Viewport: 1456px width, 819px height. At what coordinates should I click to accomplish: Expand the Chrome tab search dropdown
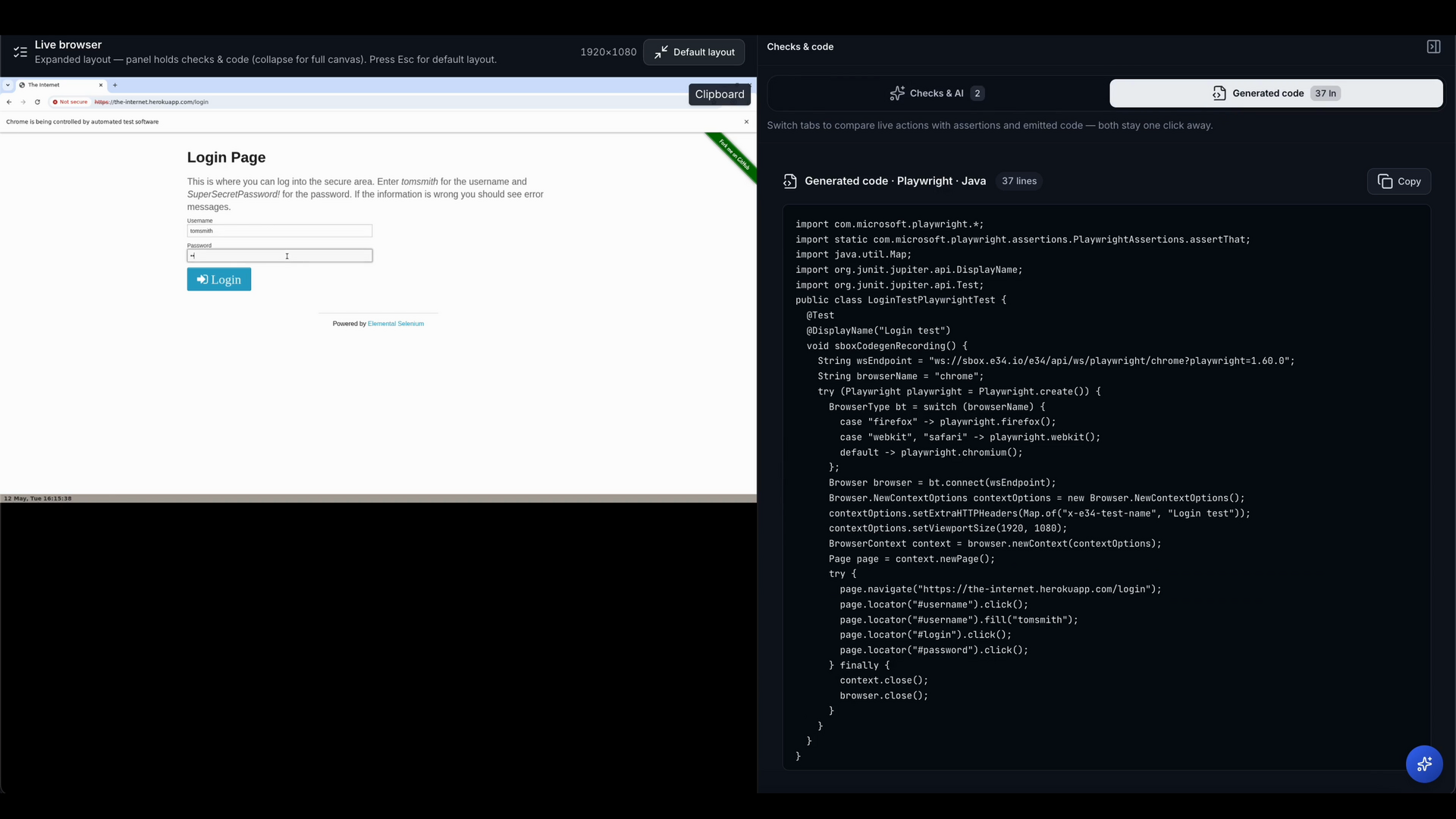[8, 85]
